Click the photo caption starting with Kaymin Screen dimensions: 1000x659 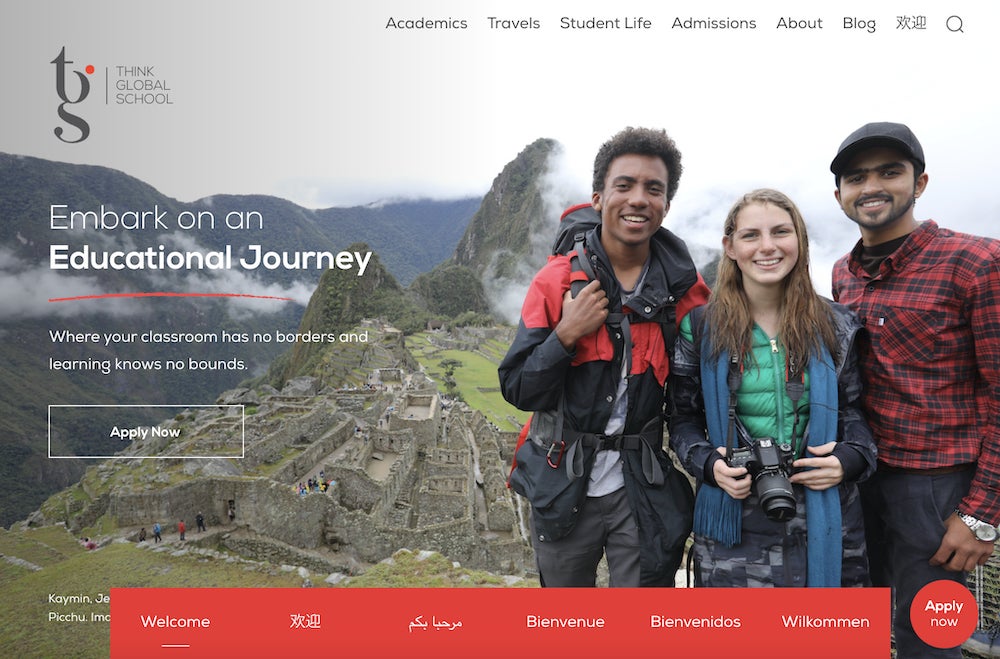[x=79, y=608]
